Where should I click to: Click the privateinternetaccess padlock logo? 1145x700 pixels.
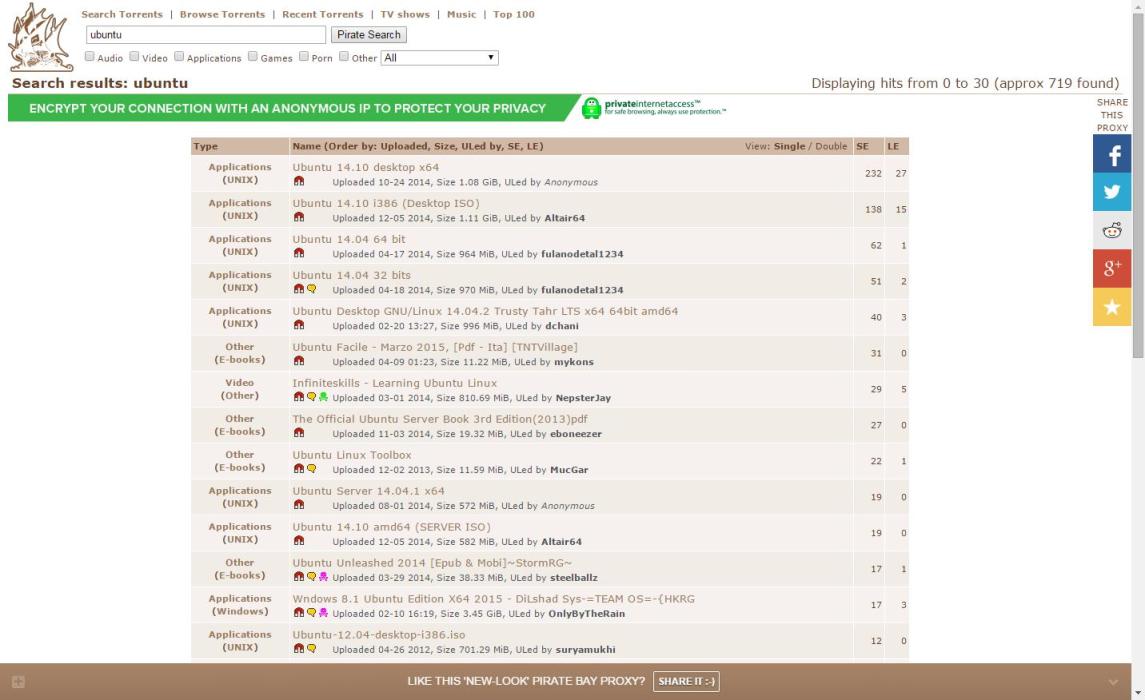(591, 108)
